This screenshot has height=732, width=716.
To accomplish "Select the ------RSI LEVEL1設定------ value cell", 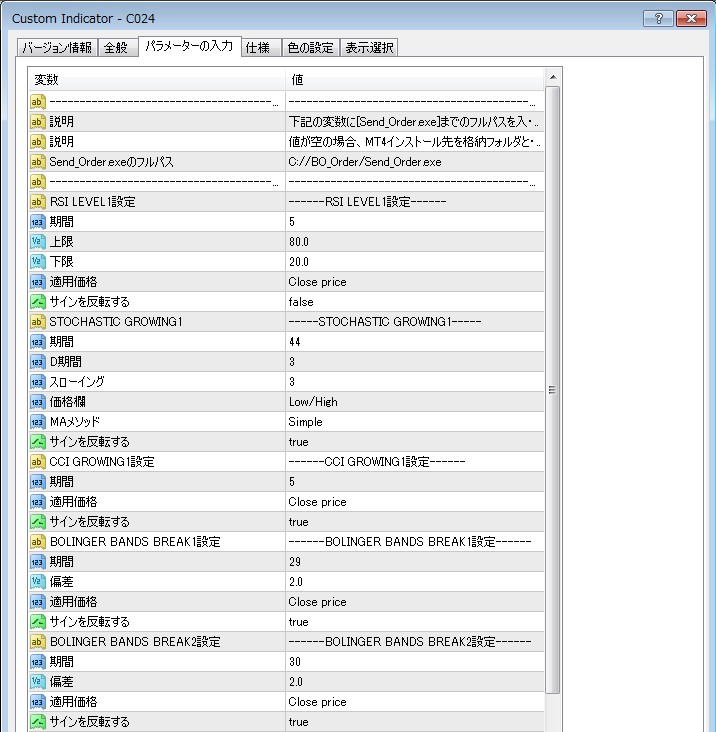I will [x=414, y=202].
